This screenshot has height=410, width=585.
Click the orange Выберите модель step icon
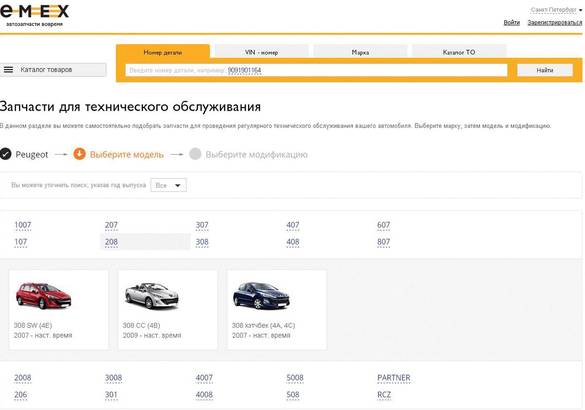[x=79, y=154]
